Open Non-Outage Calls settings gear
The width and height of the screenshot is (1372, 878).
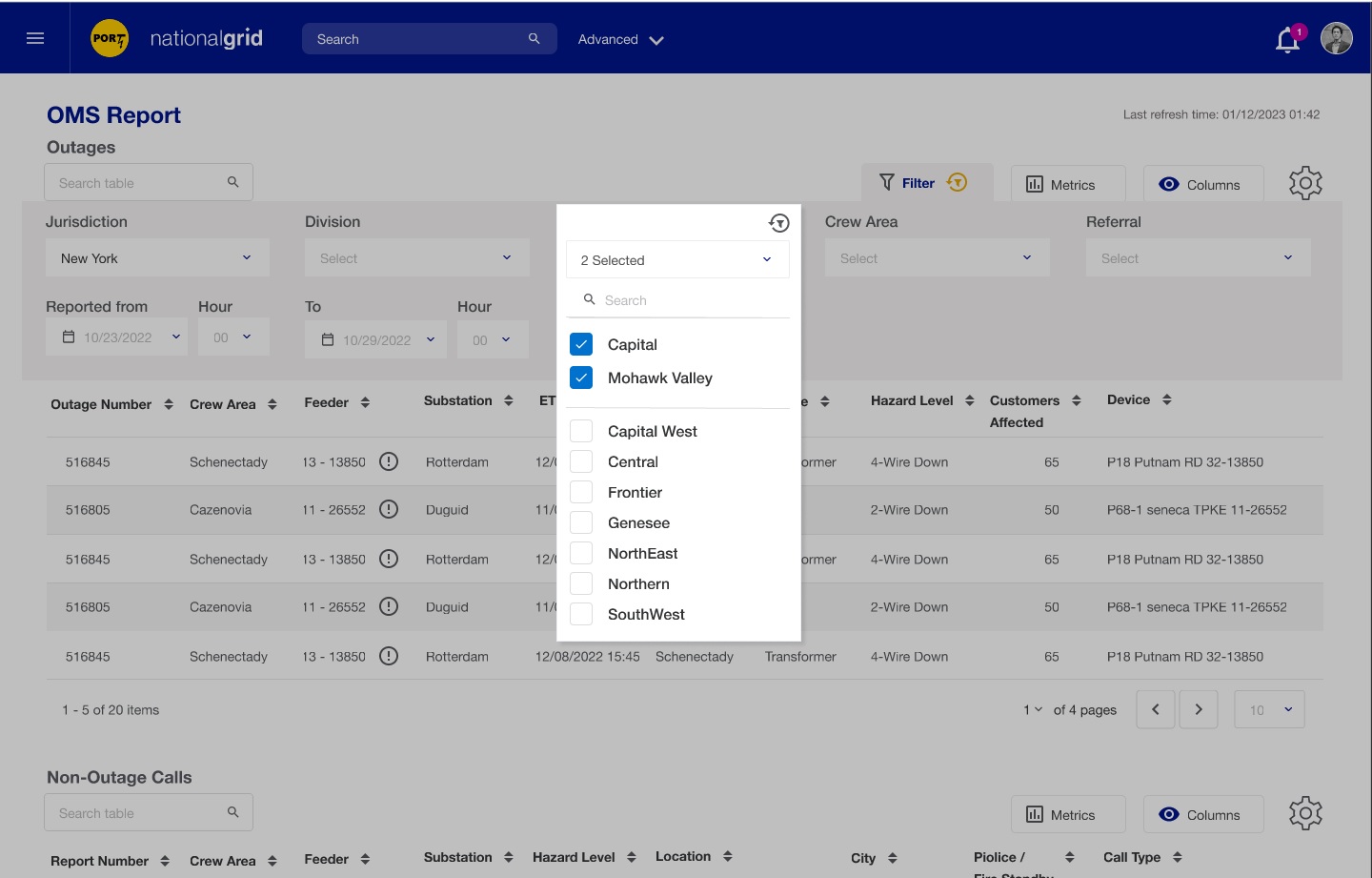coord(1305,813)
